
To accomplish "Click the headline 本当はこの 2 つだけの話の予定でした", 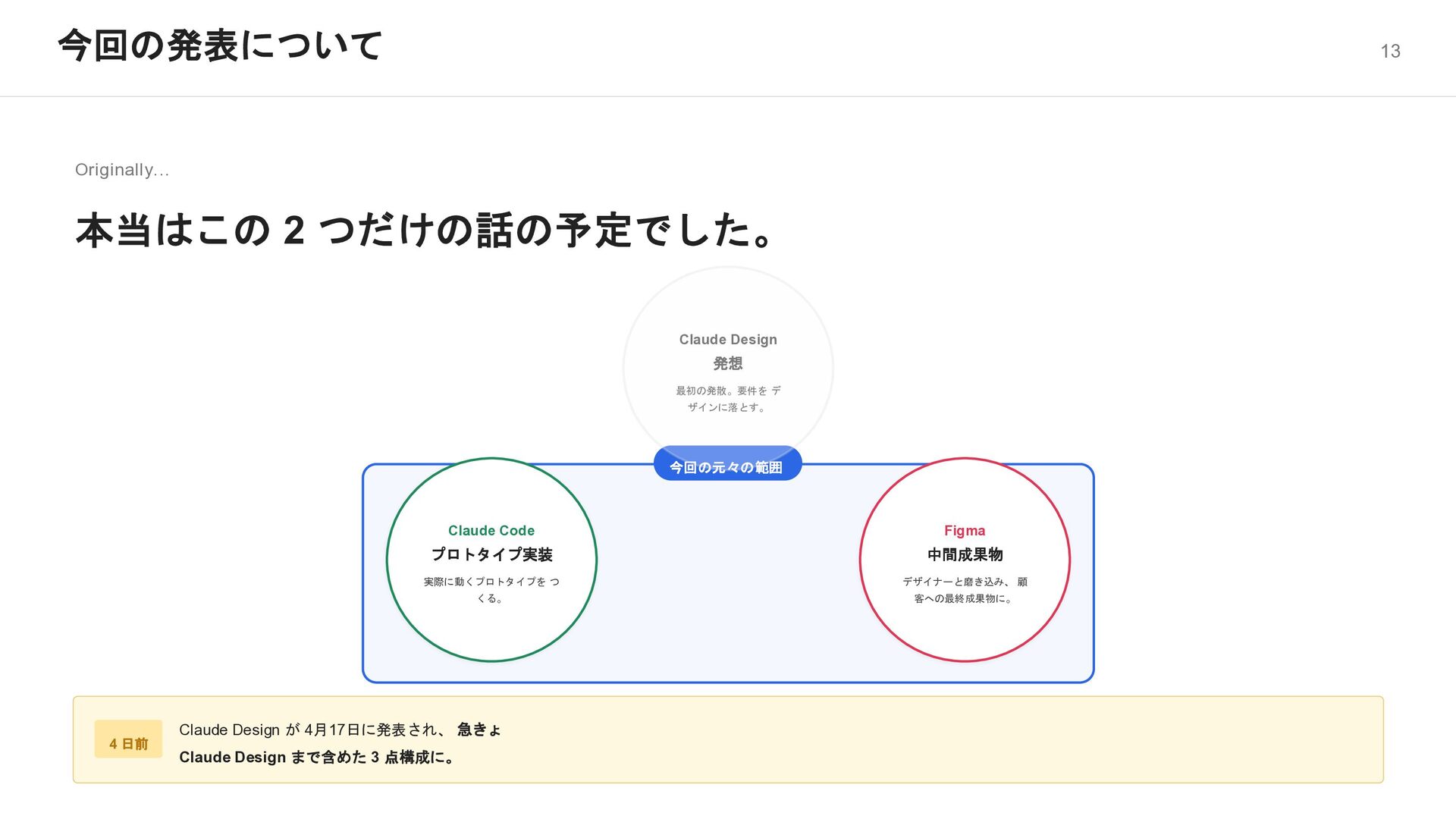I will (x=425, y=230).
